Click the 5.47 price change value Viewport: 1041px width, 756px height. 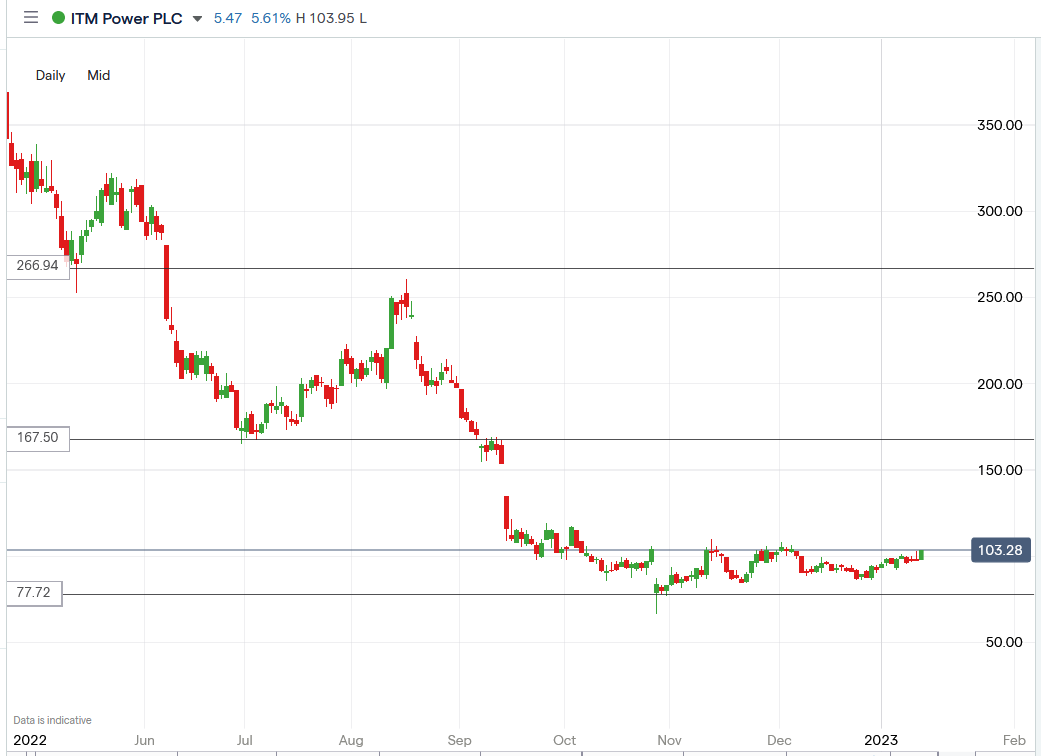point(228,19)
